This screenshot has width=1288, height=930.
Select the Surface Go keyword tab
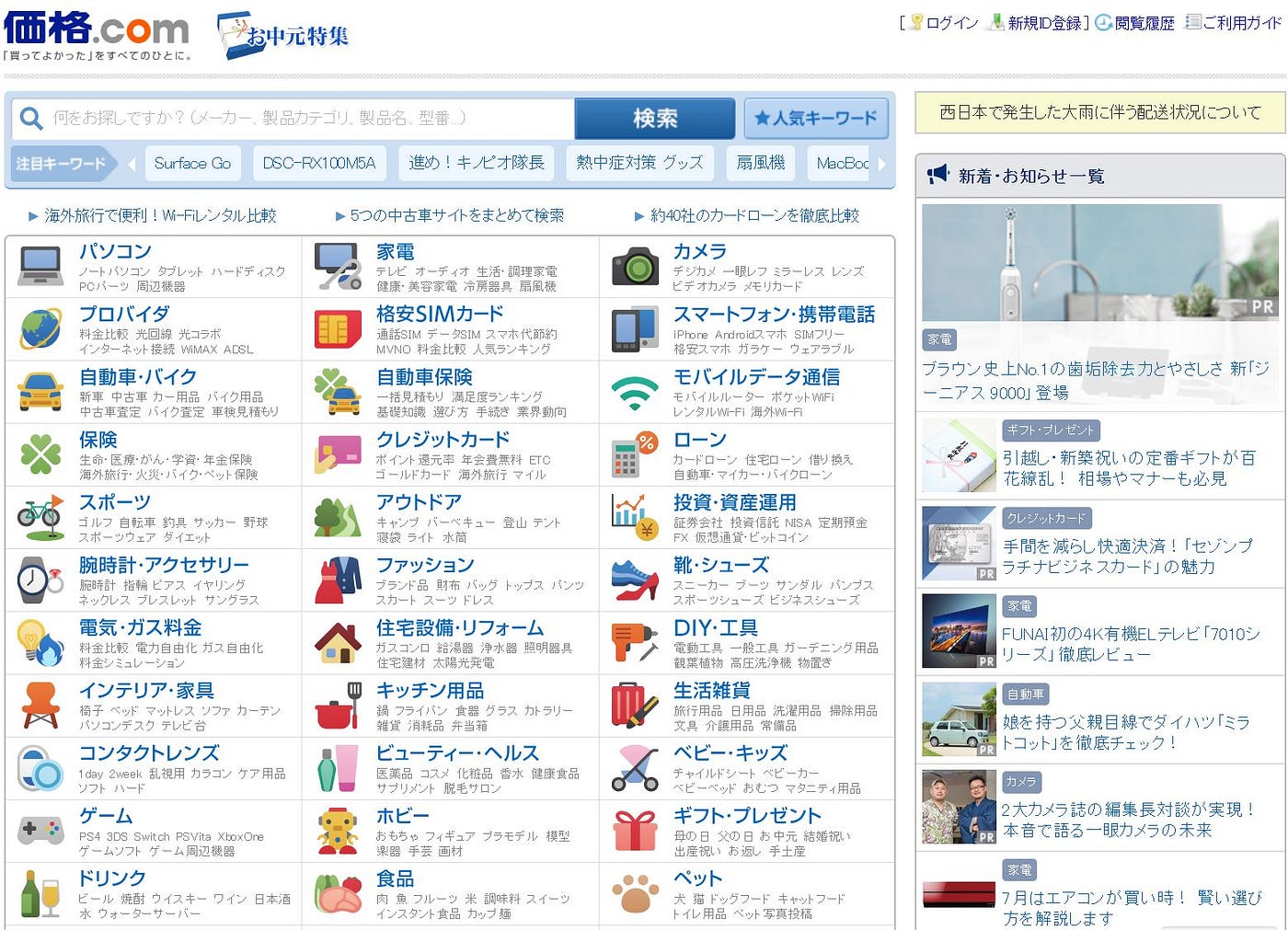pos(192,163)
